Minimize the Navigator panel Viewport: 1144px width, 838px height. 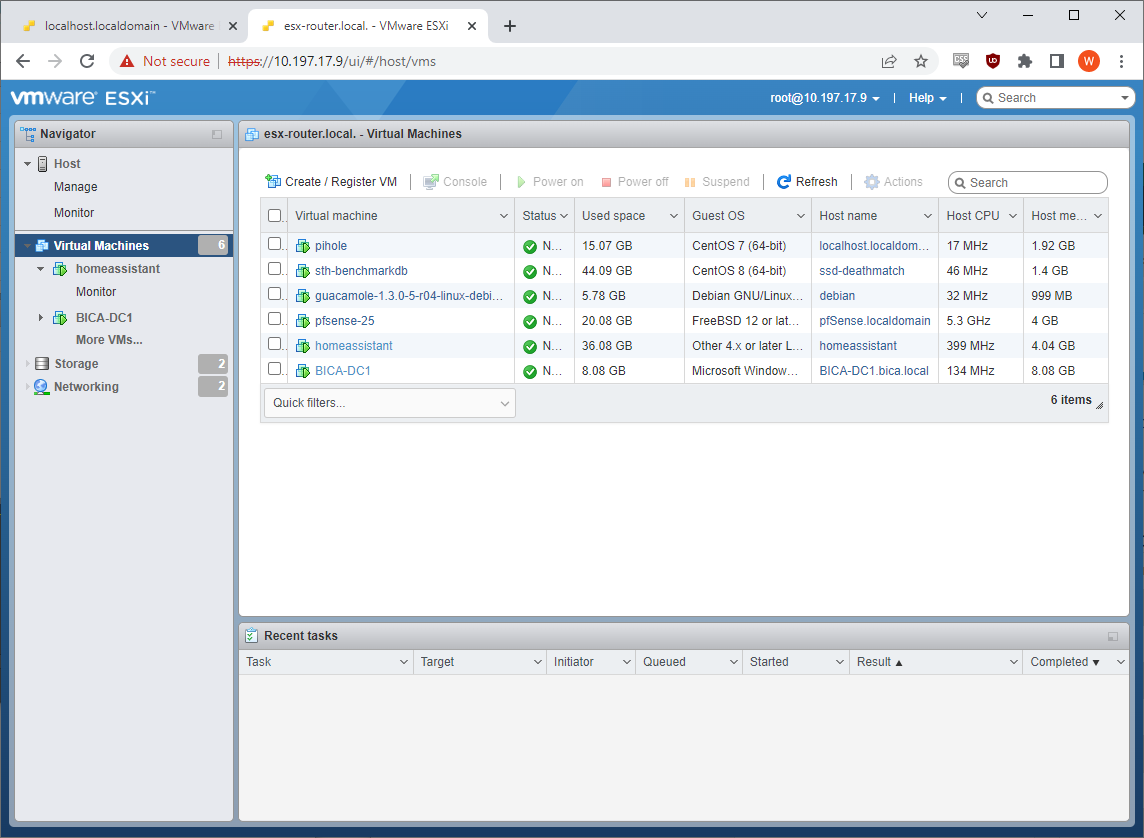click(217, 134)
